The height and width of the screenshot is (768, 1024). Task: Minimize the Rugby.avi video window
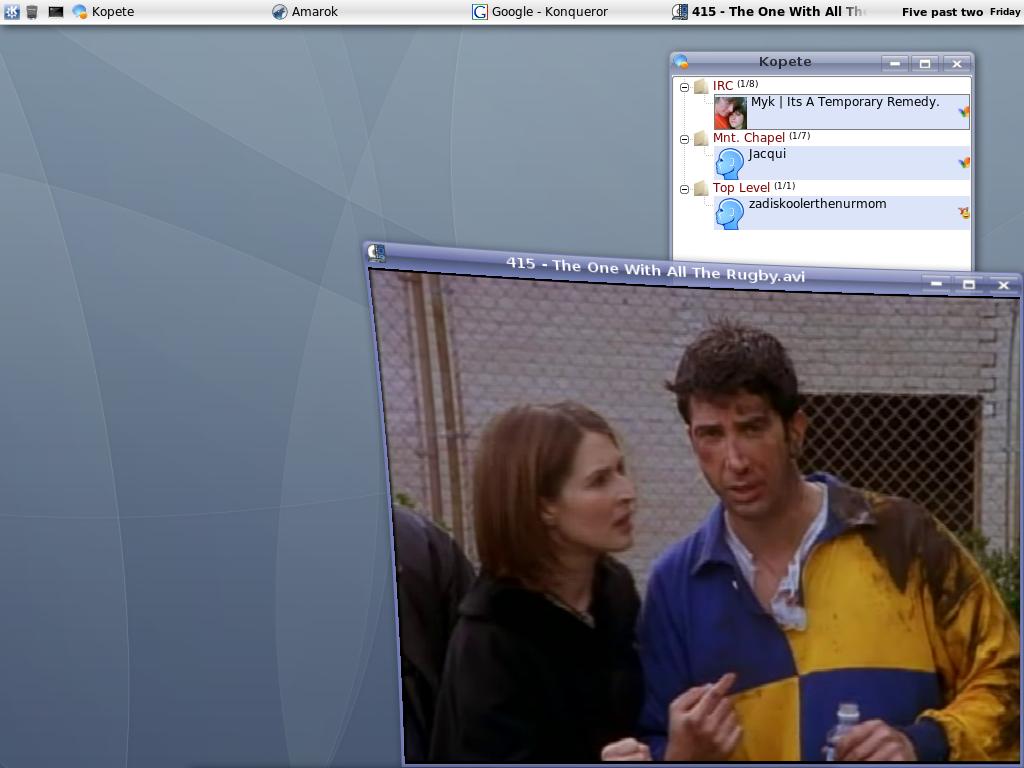click(936, 283)
